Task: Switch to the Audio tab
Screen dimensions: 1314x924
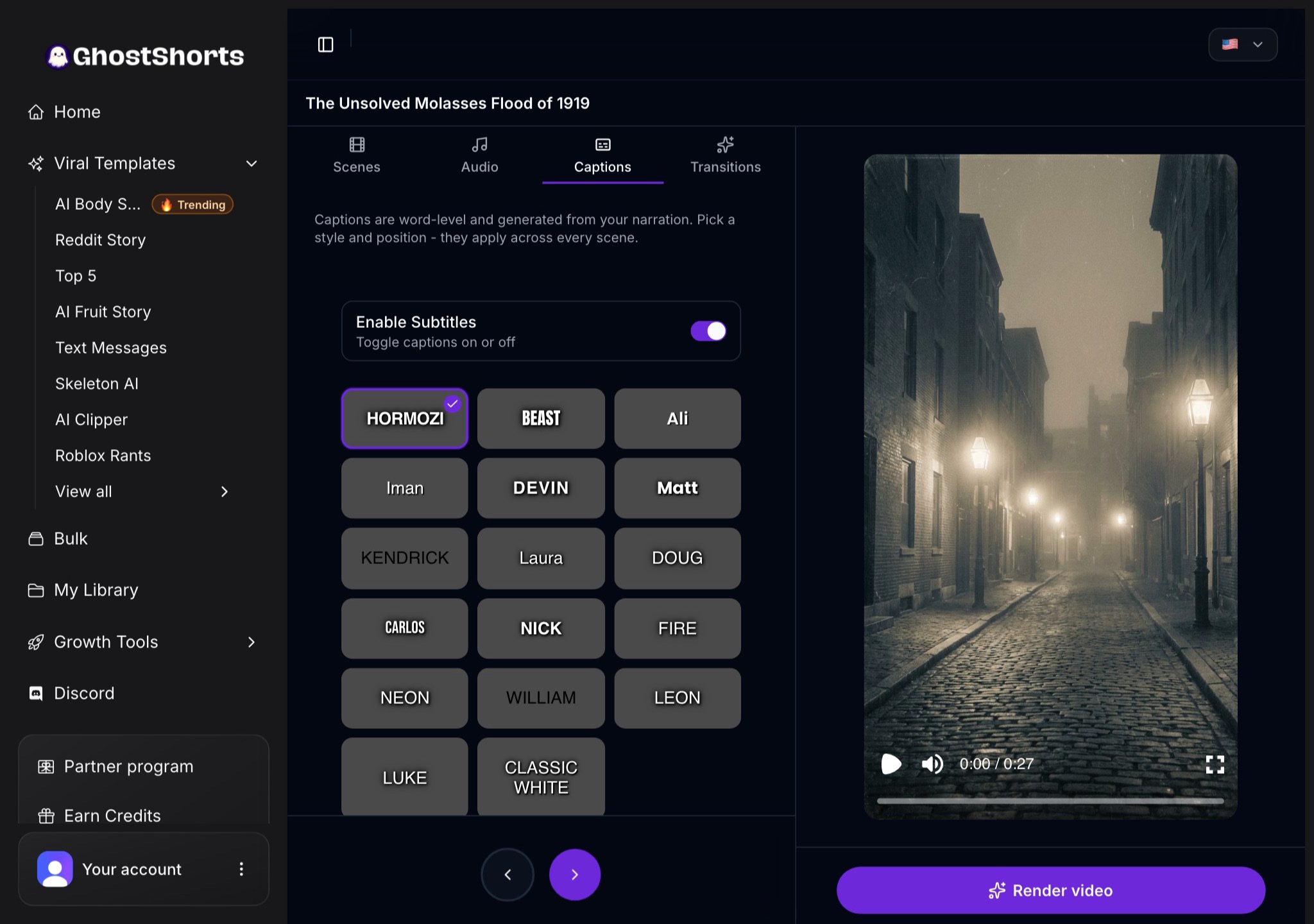Action: (x=480, y=155)
